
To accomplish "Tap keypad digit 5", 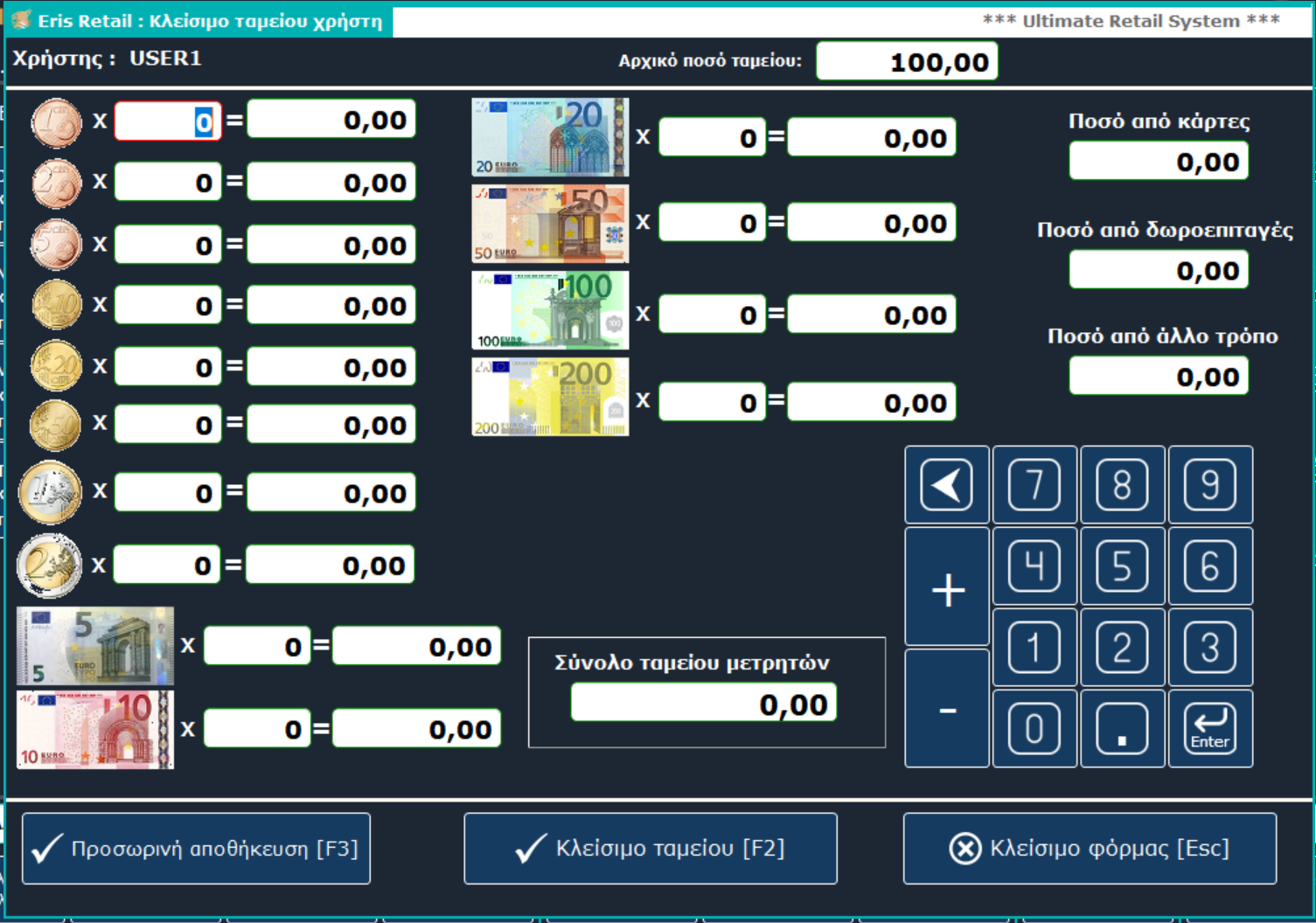I will (1123, 566).
